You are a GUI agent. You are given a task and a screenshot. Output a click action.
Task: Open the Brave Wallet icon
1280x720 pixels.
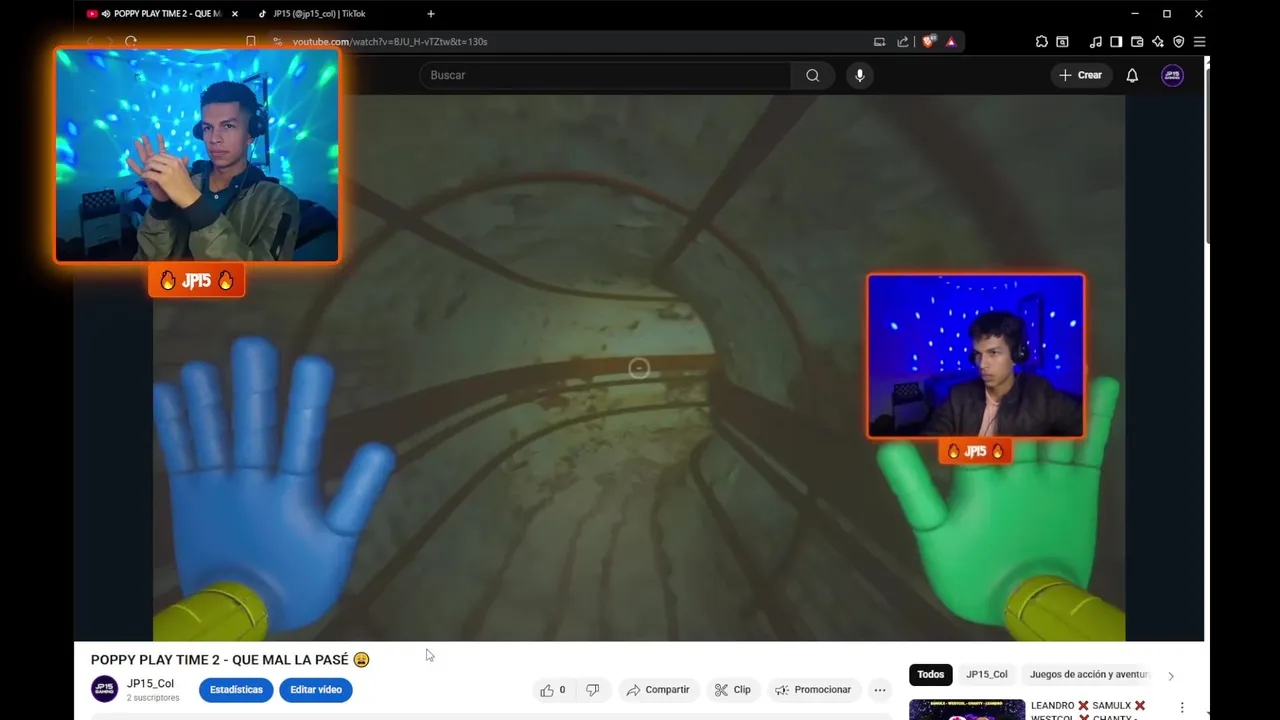1137,42
